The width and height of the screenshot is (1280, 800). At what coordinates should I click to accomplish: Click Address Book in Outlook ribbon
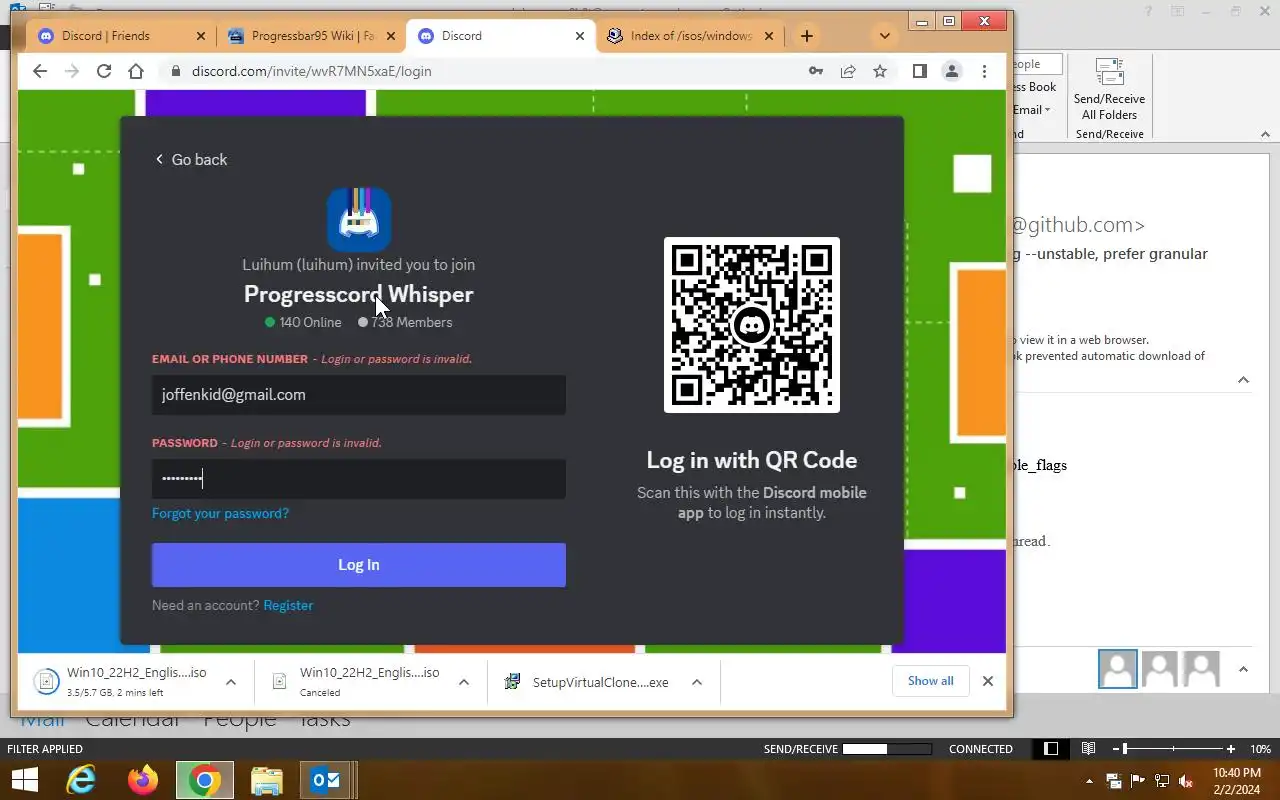pos(1034,87)
